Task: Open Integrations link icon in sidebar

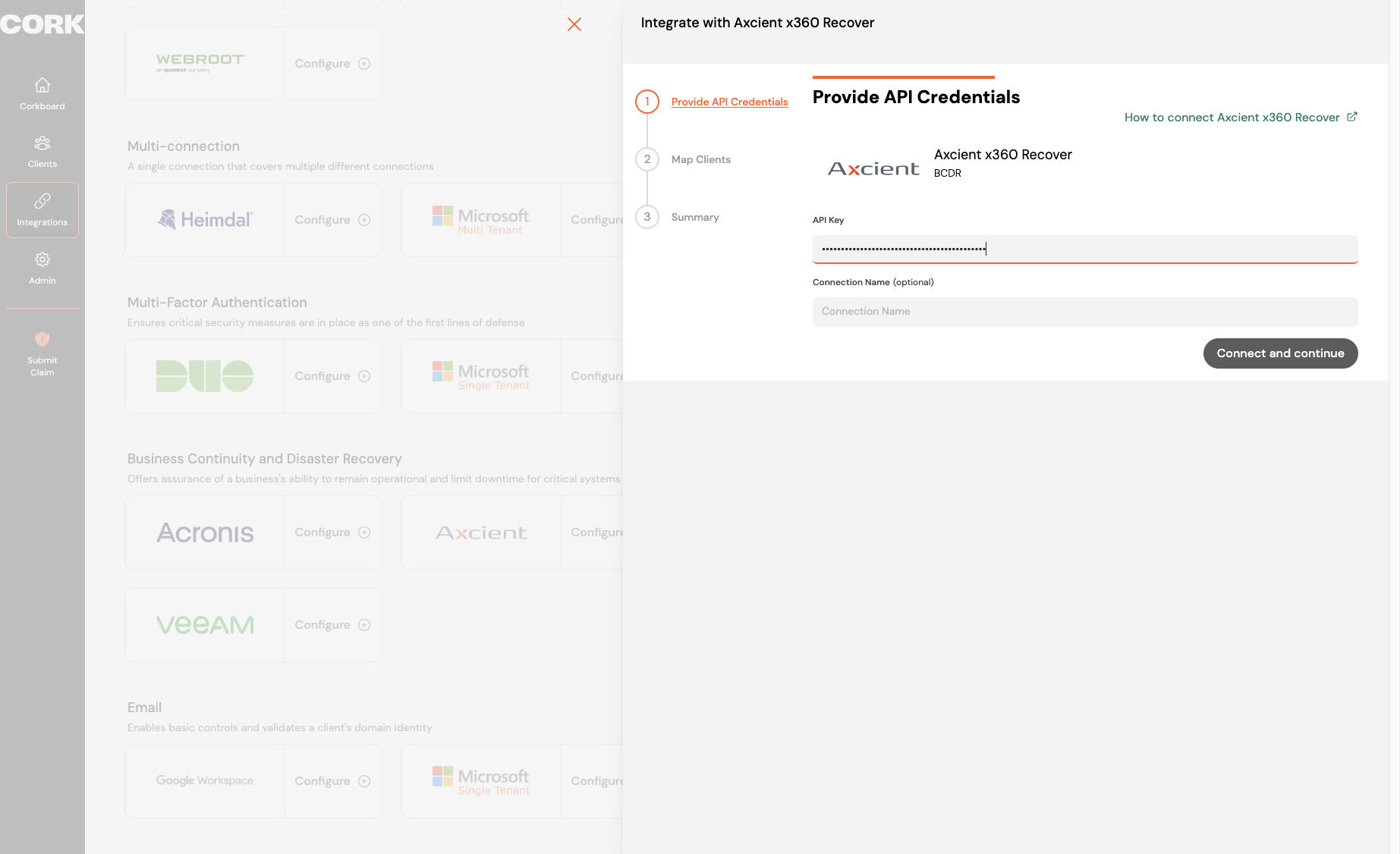Action: click(42, 201)
